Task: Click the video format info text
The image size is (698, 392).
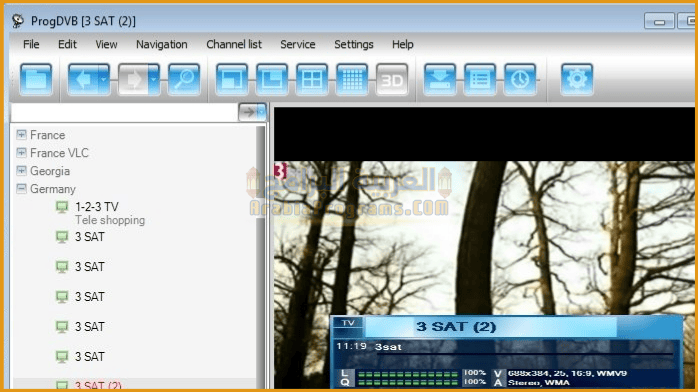Action: 567,373
